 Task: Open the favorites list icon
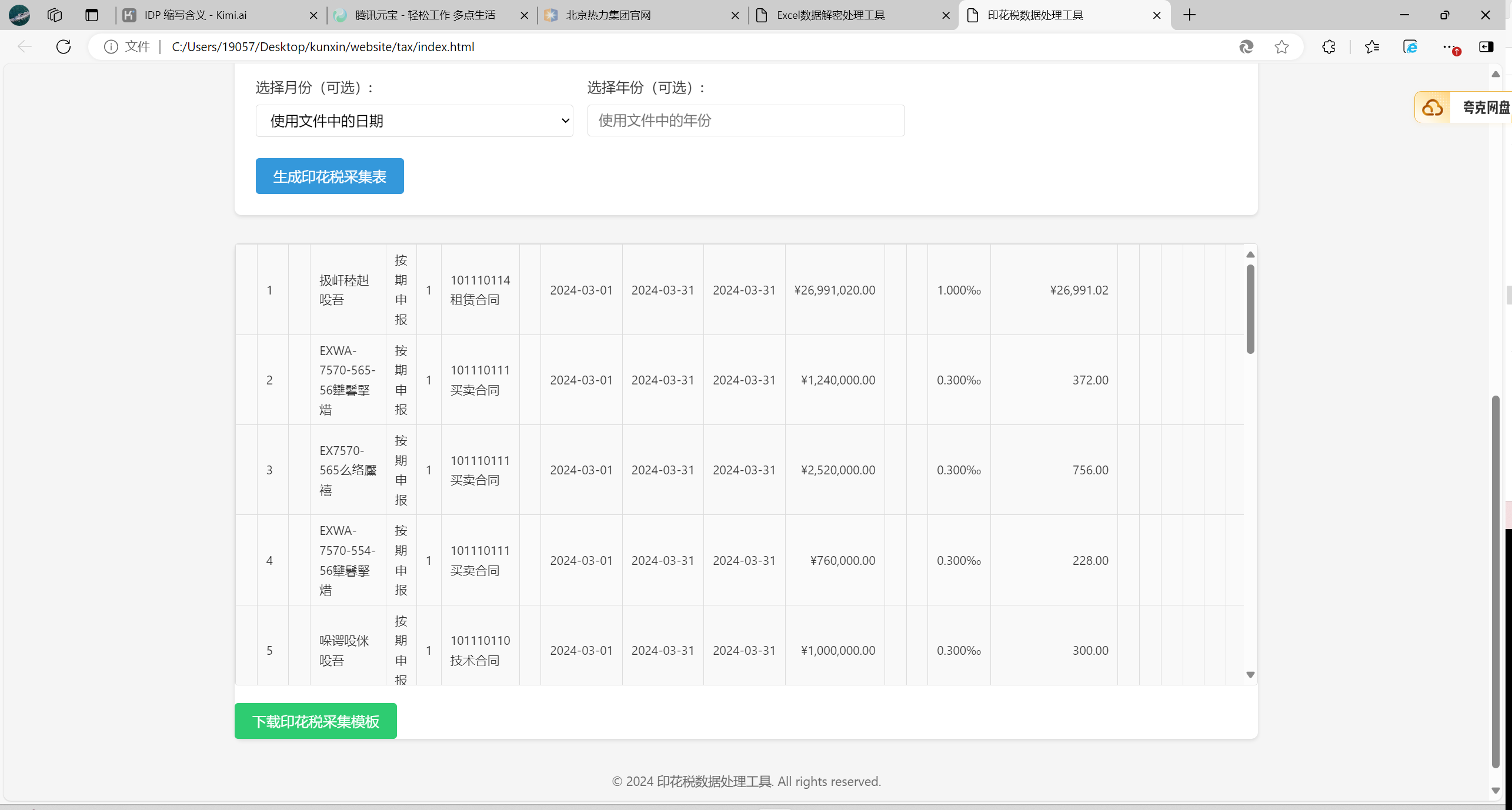coord(1371,46)
